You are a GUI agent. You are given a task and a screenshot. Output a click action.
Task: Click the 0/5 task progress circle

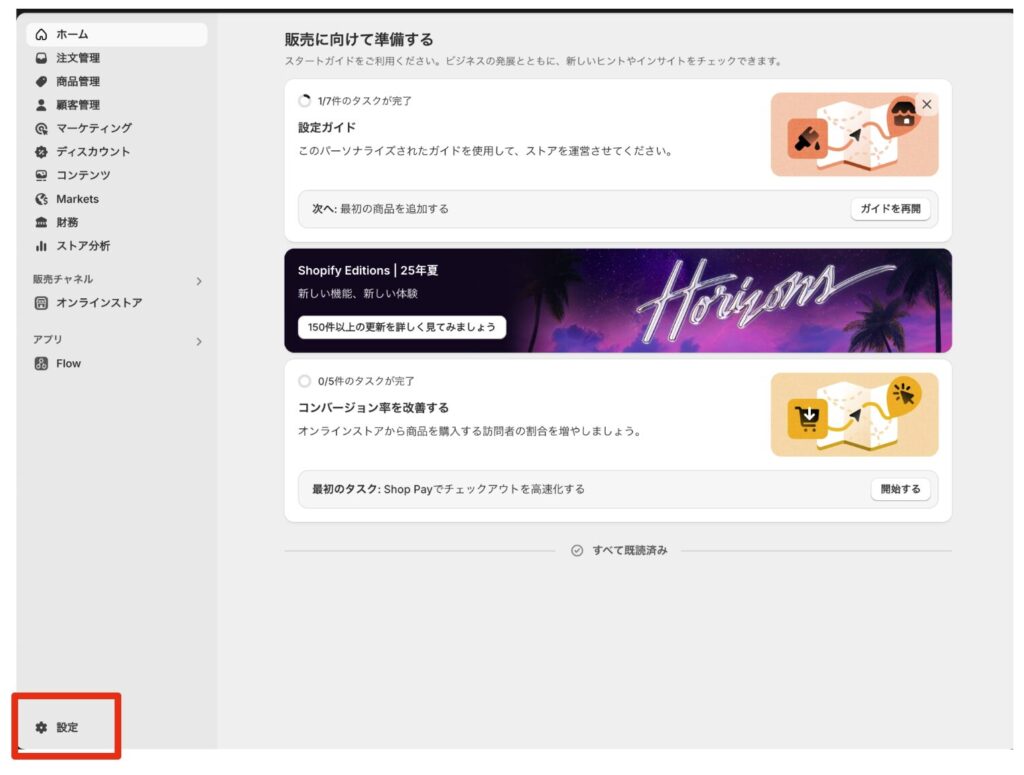click(x=304, y=381)
